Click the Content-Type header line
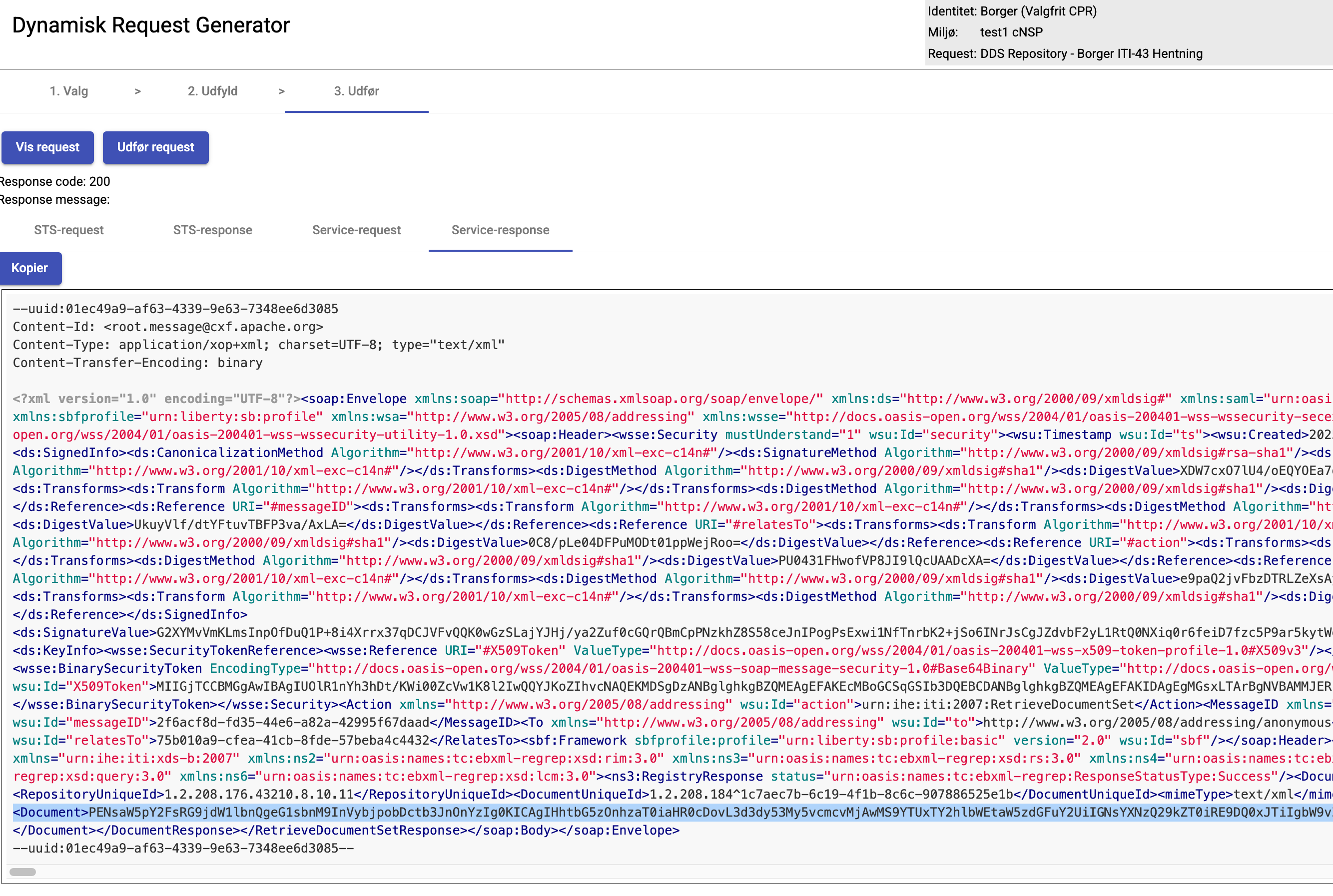The image size is (1333, 896). (258, 345)
